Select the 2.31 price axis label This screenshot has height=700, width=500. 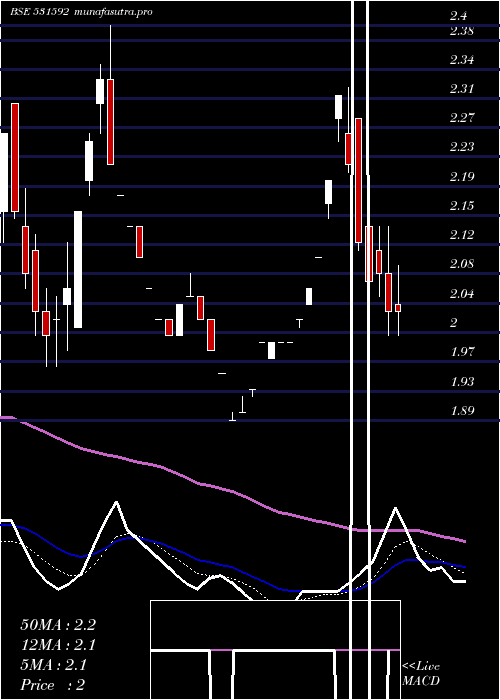click(x=462, y=89)
